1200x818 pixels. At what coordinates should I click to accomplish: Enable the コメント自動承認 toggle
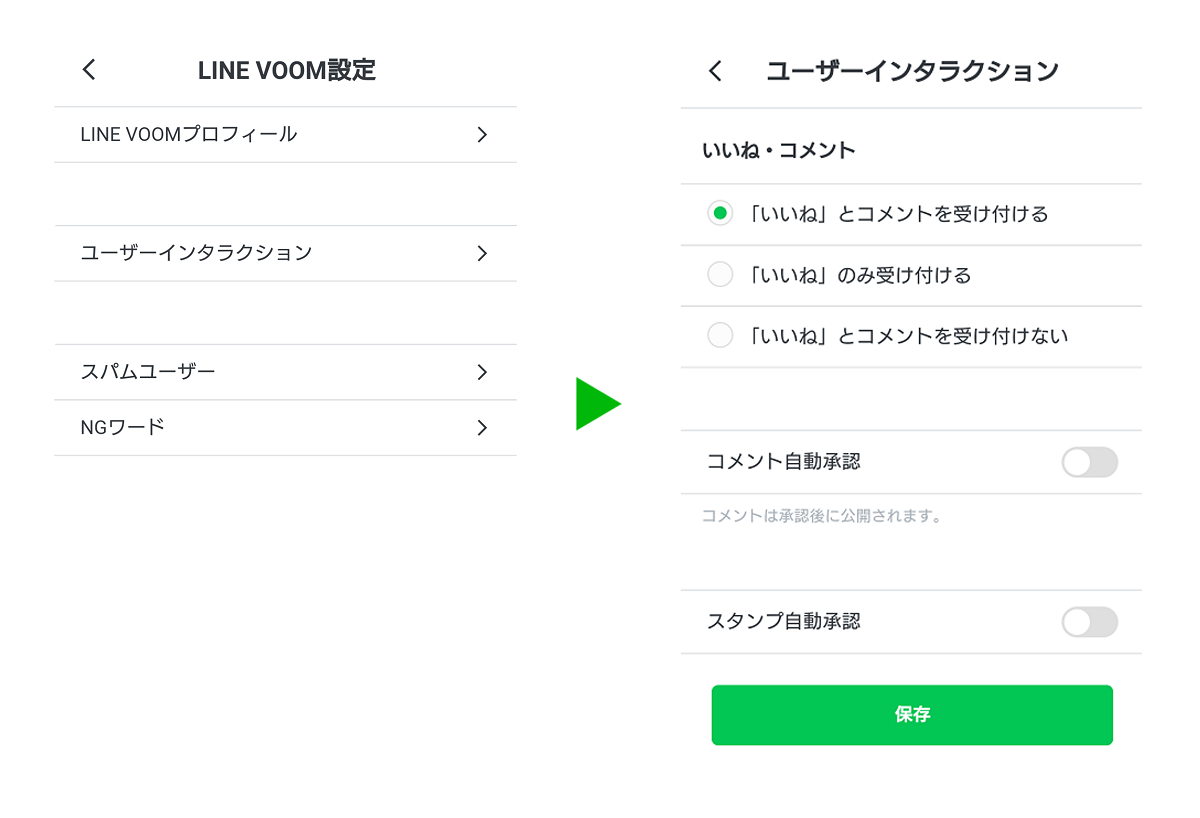(x=1089, y=462)
